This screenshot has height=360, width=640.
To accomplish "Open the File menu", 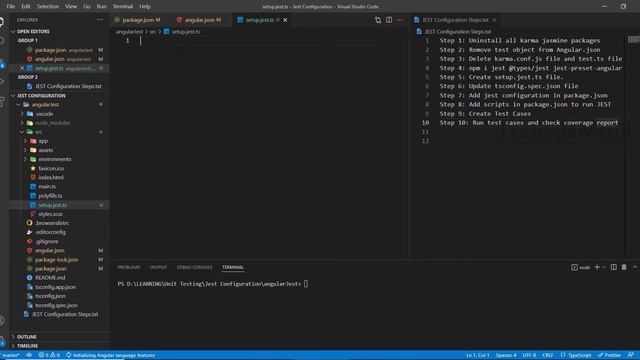I will [x=11, y=7].
